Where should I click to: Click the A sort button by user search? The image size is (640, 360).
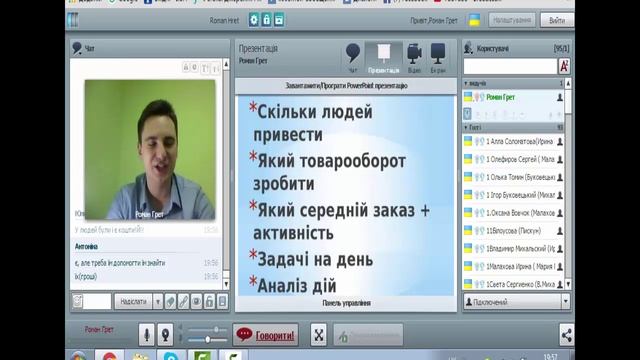[x=564, y=66]
